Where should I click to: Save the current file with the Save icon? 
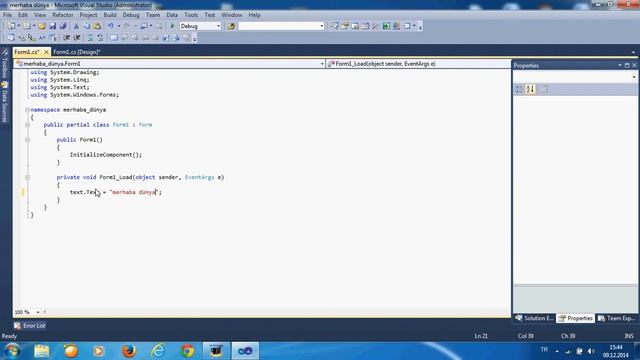pos(53,26)
